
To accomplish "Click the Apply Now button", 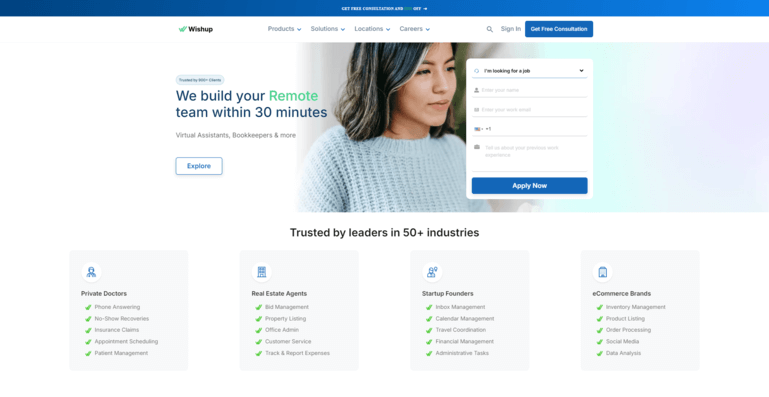I will (529, 185).
